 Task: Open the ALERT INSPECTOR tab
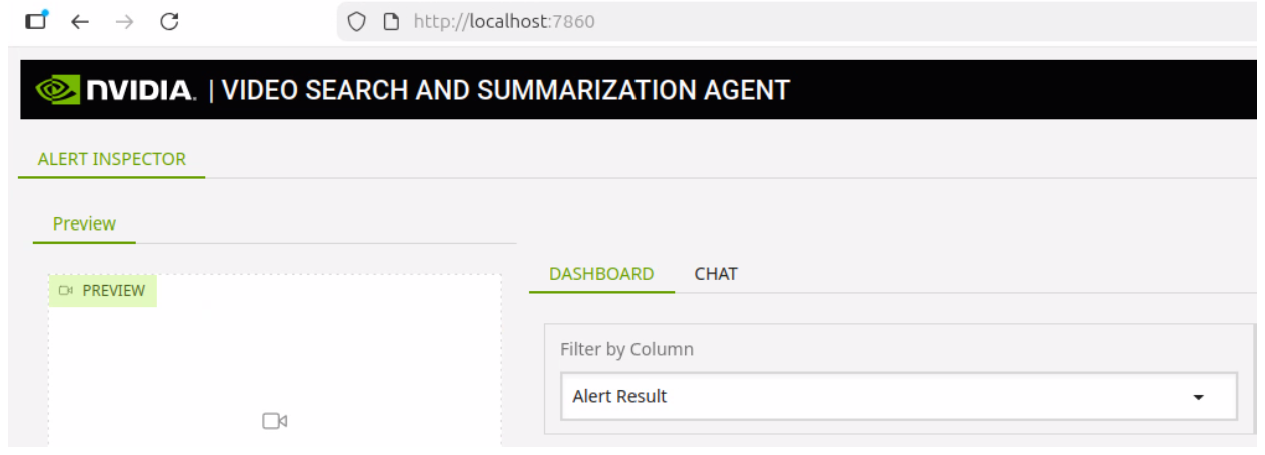(x=111, y=159)
